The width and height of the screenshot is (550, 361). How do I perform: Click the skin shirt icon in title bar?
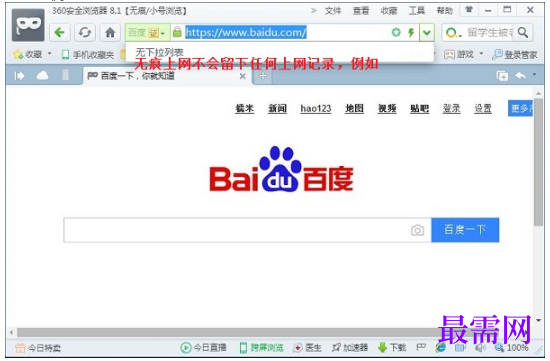coord(469,10)
